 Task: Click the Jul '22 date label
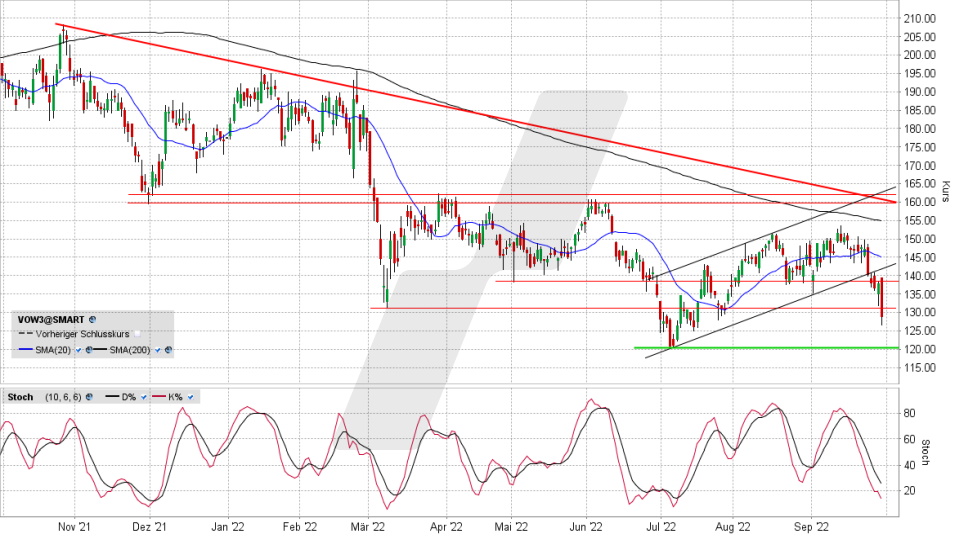[x=661, y=527]
